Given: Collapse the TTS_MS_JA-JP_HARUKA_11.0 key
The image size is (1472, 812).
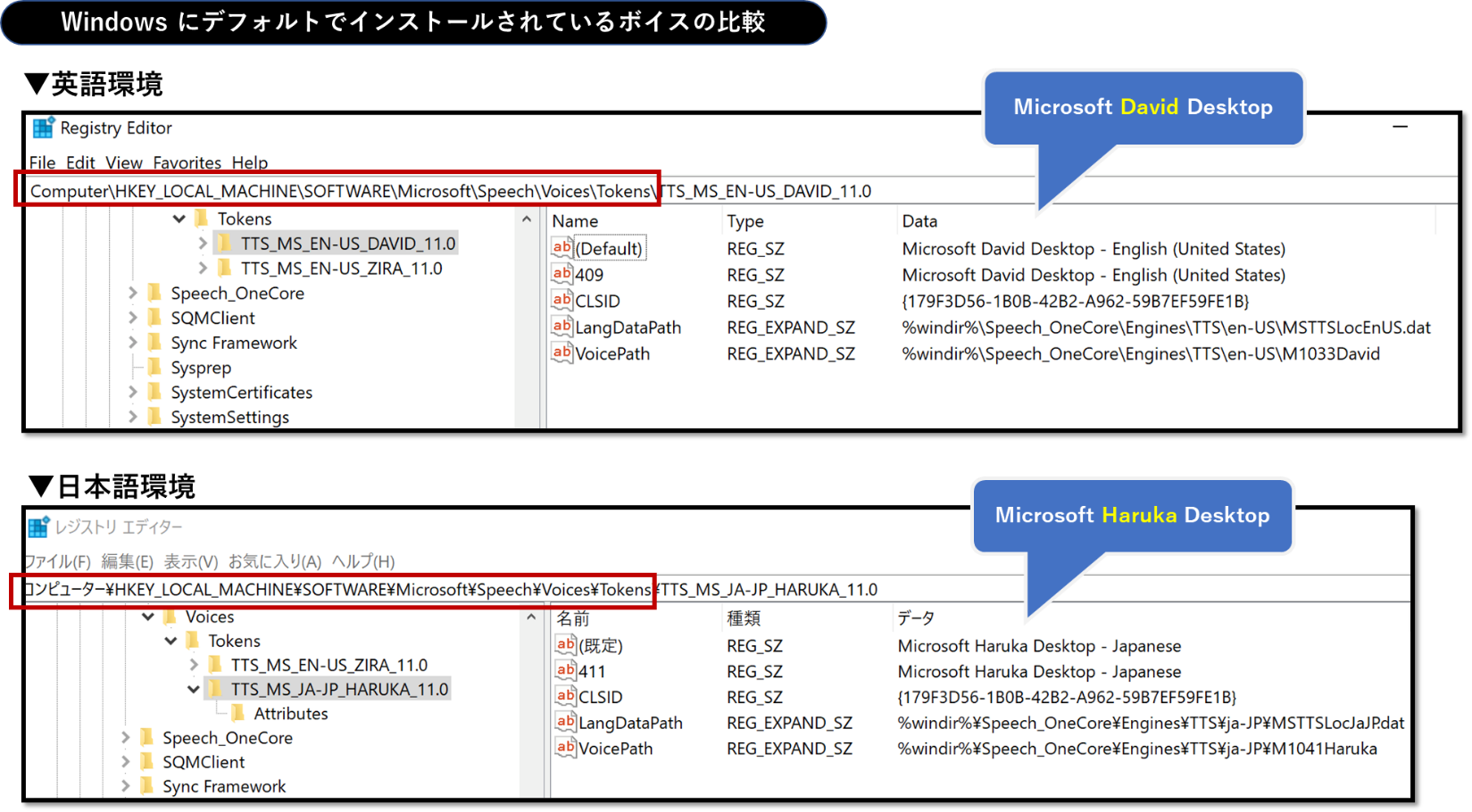Looking at the screenshot, I should pos(193,690).
